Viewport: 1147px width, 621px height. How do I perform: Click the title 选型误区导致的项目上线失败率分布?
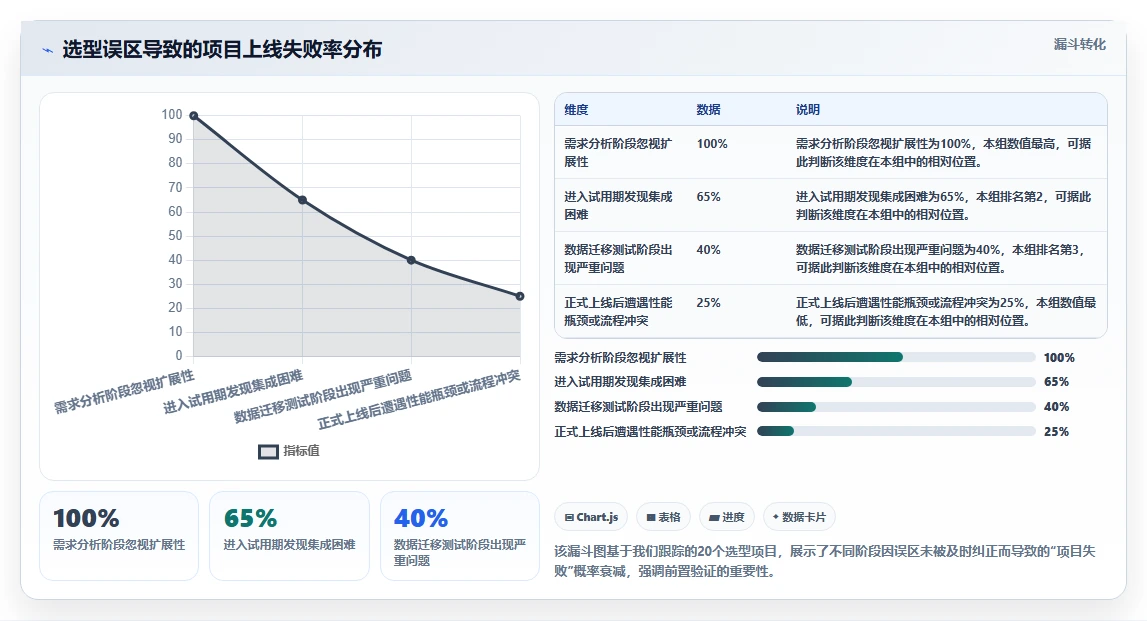[x=222, y=50]
